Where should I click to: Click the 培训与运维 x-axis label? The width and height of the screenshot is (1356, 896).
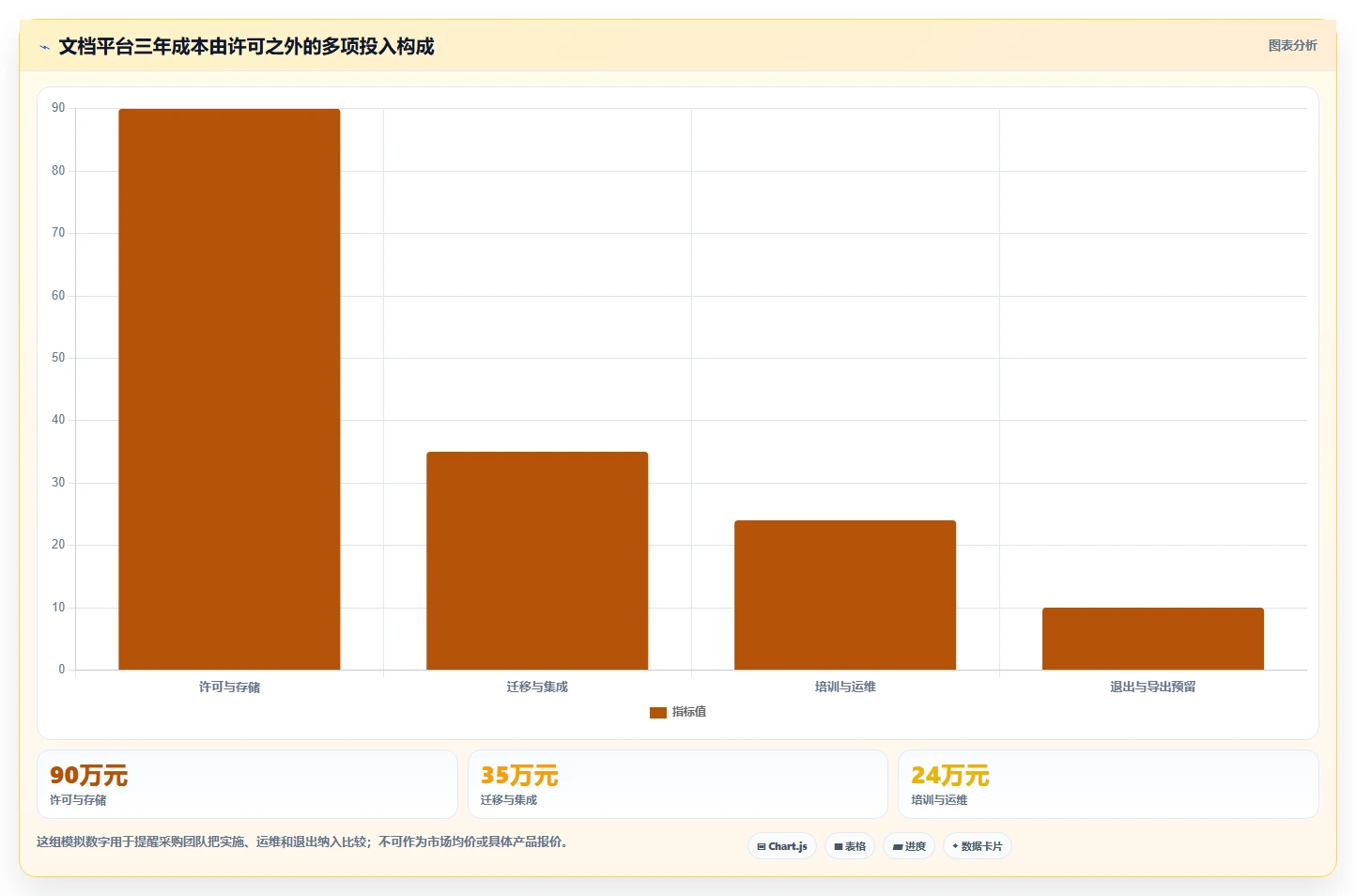[845, 687]
